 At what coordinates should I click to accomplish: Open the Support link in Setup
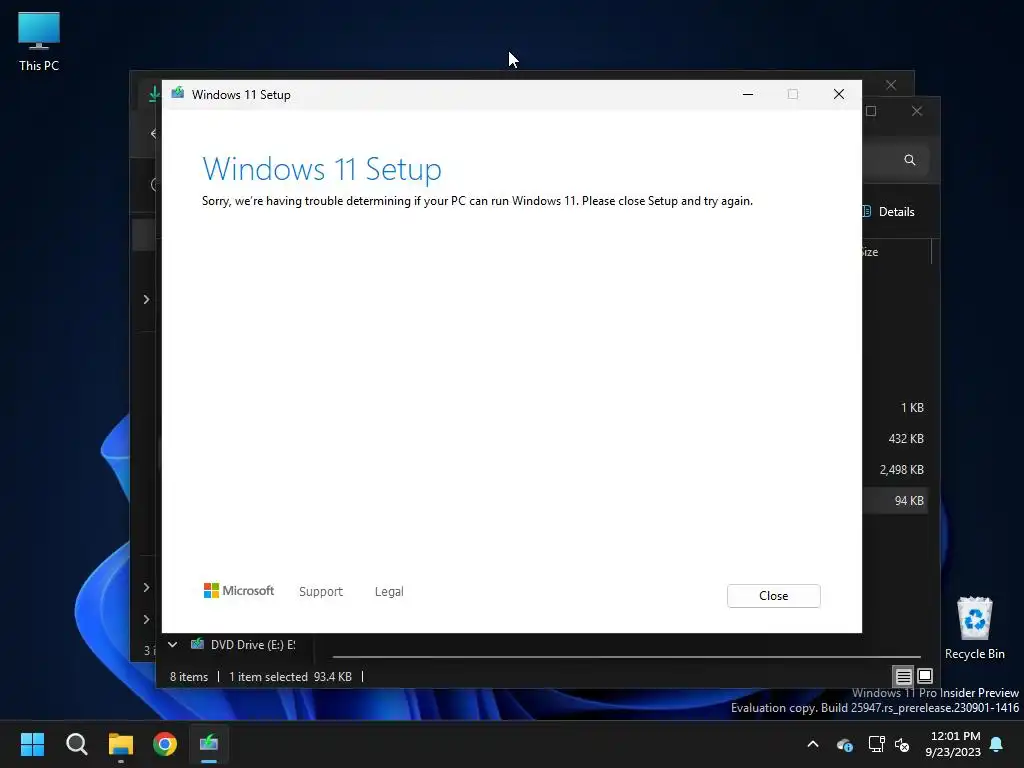[x=321, y=592]
